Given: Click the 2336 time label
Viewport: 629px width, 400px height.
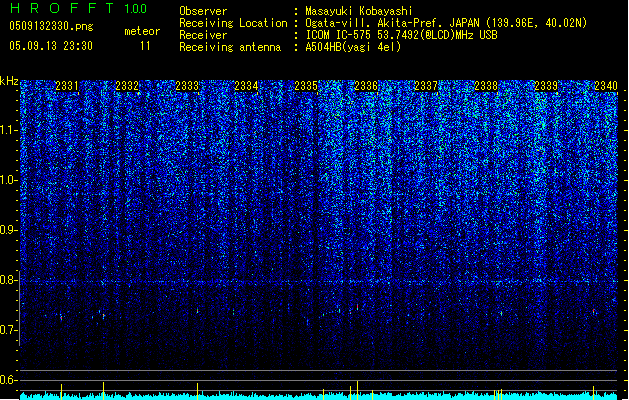Looking at the screenshot, I should click(366, 85).
